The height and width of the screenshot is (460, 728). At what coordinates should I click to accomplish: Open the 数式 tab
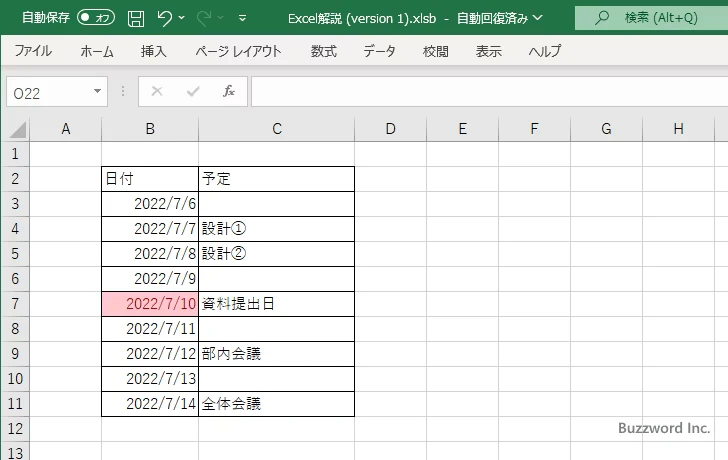point(324,51)
